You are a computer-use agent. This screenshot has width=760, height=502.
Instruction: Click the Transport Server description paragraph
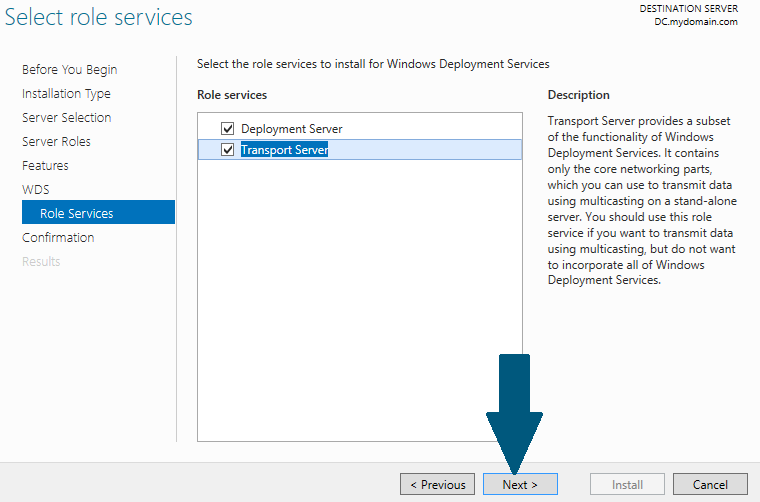coord(642,200)
